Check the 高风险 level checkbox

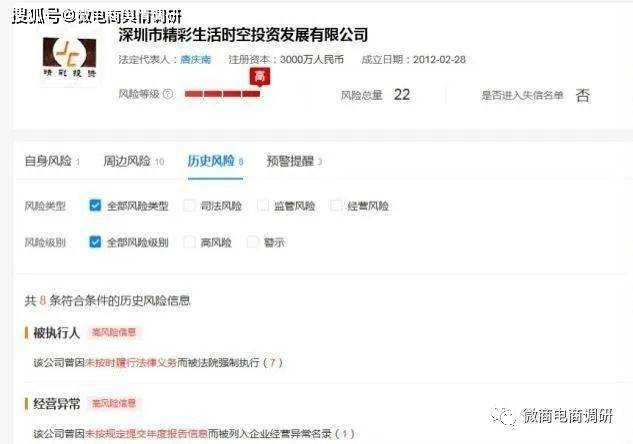coord(189,242)
